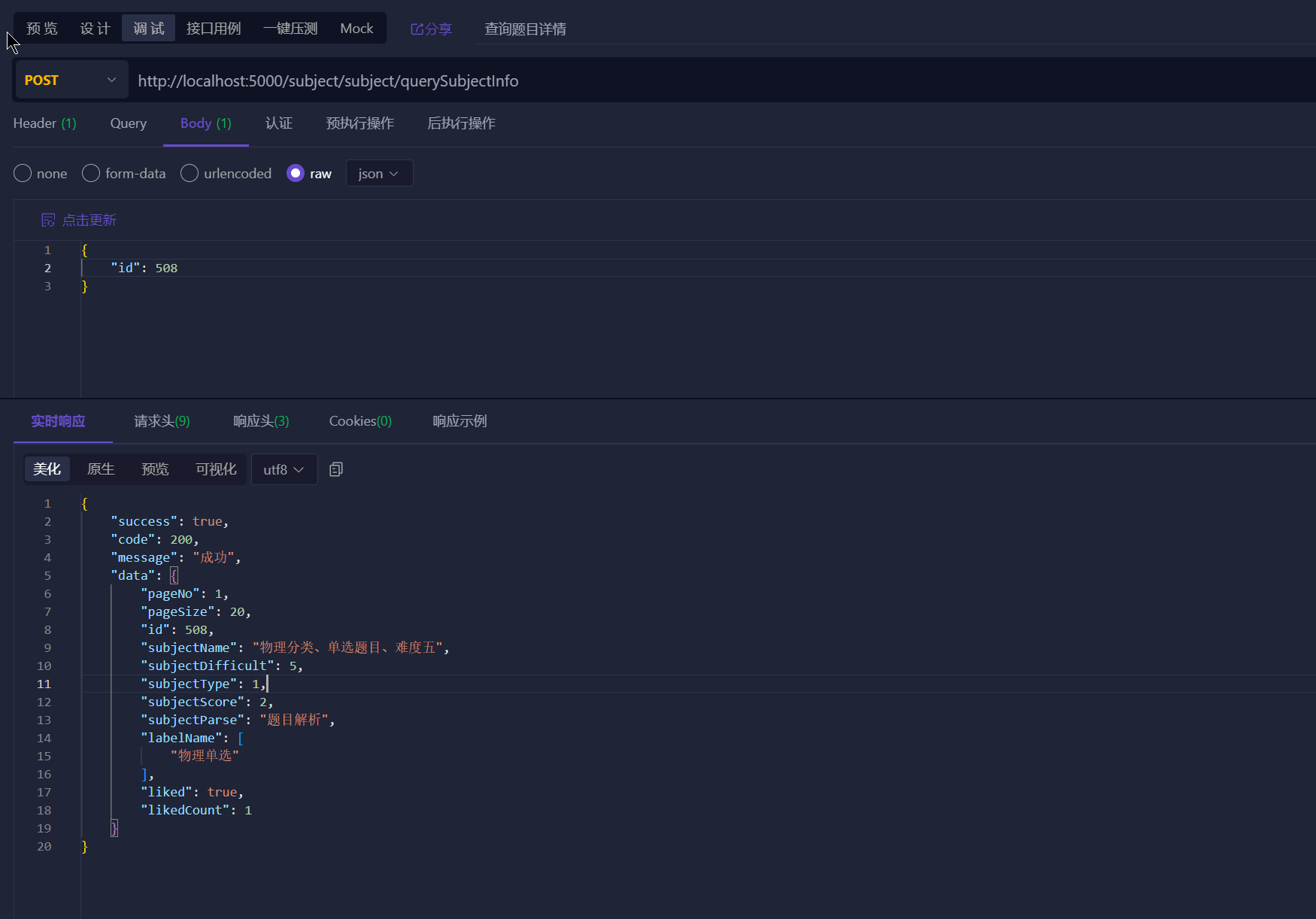1316x919 pixels.
Task: Click the request URL input field
Action: (722, 80)
